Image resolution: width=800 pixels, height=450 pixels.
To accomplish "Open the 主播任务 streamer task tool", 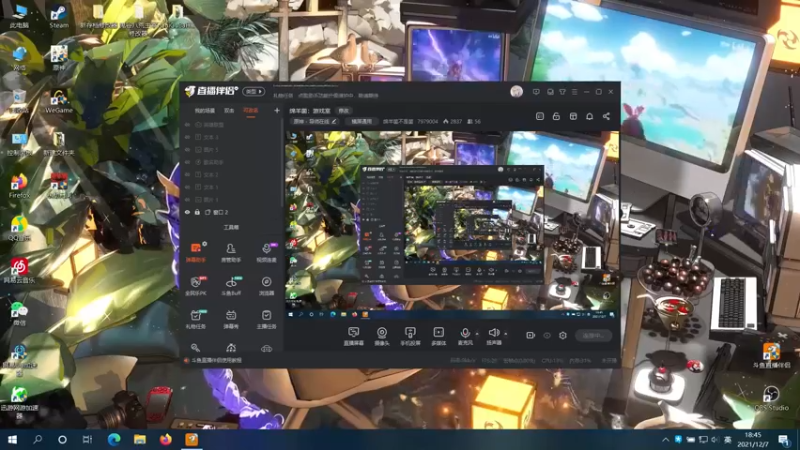I will (x=266, y=319).
